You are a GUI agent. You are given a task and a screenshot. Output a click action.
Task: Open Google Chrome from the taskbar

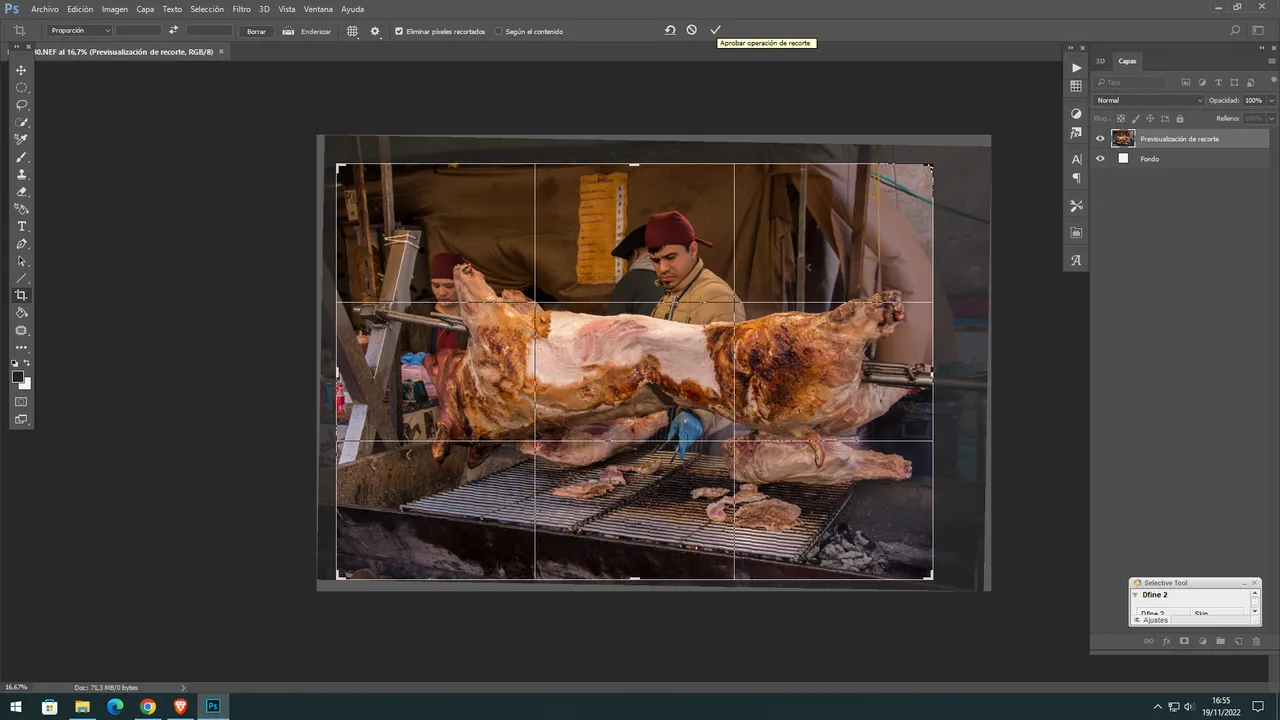pyautogui.click(x=148, y=707)
